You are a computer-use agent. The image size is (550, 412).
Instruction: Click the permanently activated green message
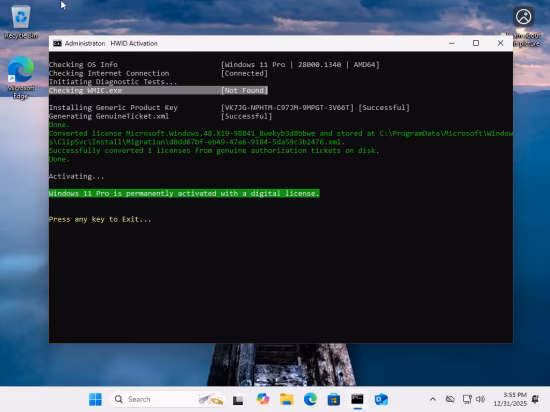point(184,194)
